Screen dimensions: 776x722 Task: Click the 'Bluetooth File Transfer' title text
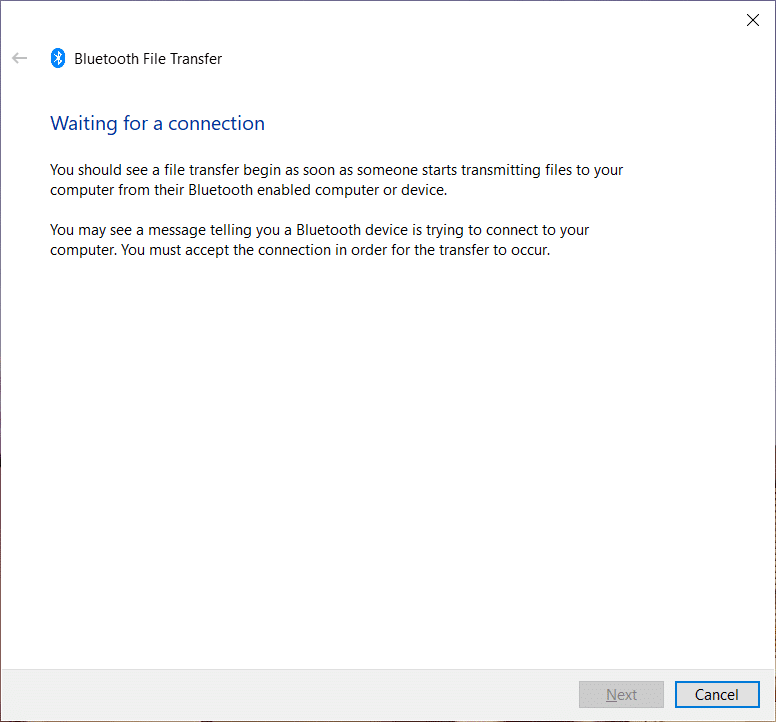[x=148, y=59]
